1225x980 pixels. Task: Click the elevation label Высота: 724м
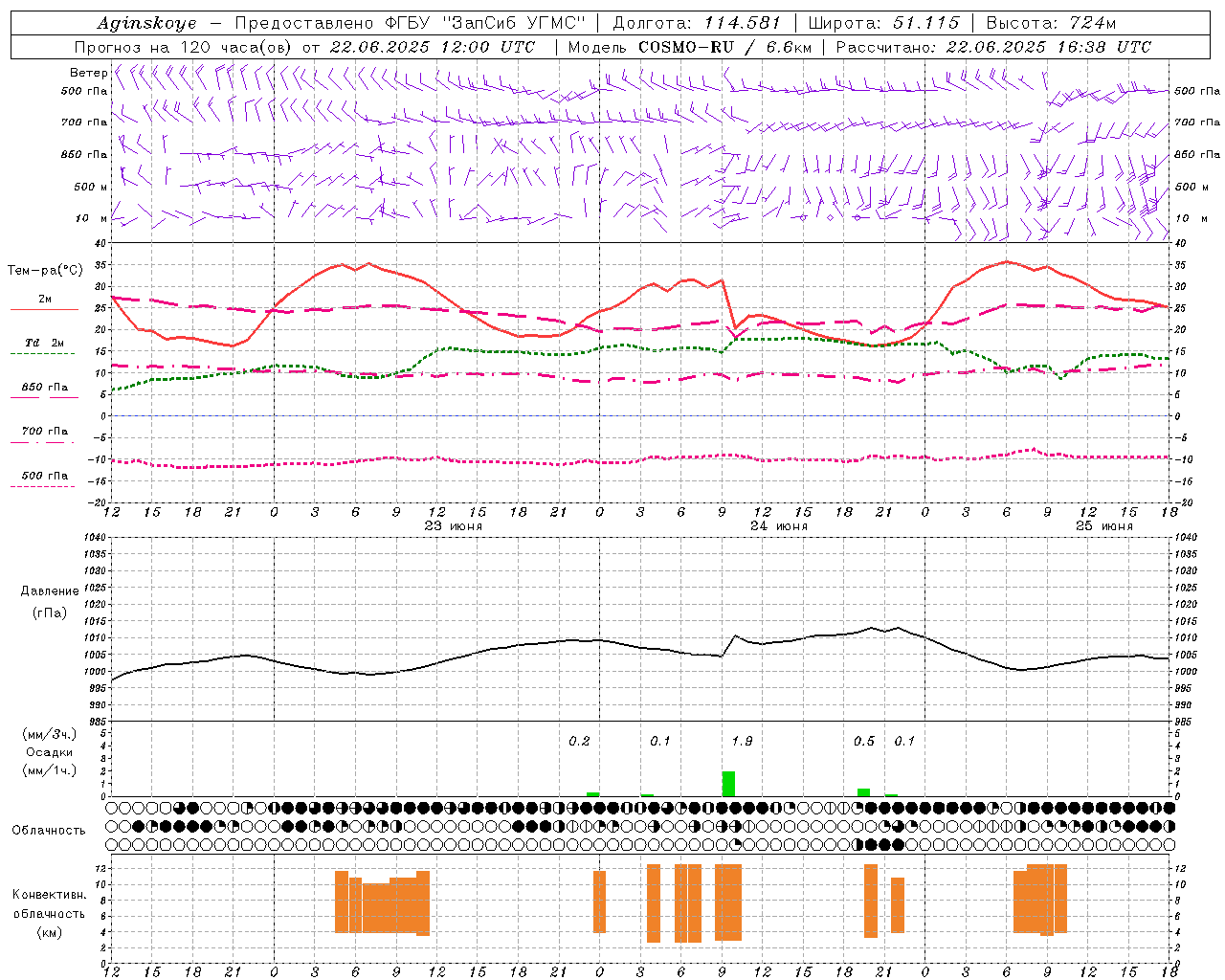coord(1051,23)
